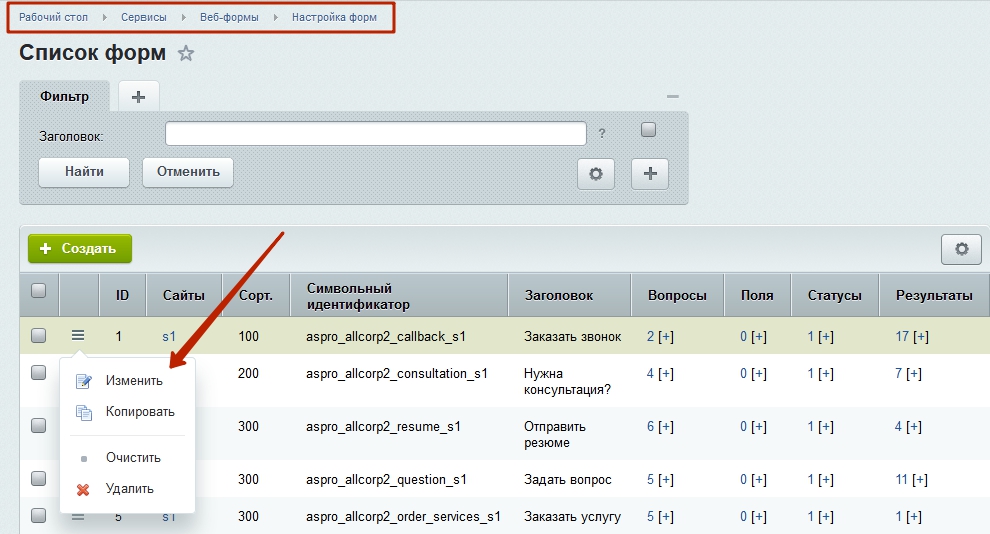Image resolution: width=990 pixels, height=534 pixels.
Task: Select Удалить in the context menu
Action: [x=127, y=489]
